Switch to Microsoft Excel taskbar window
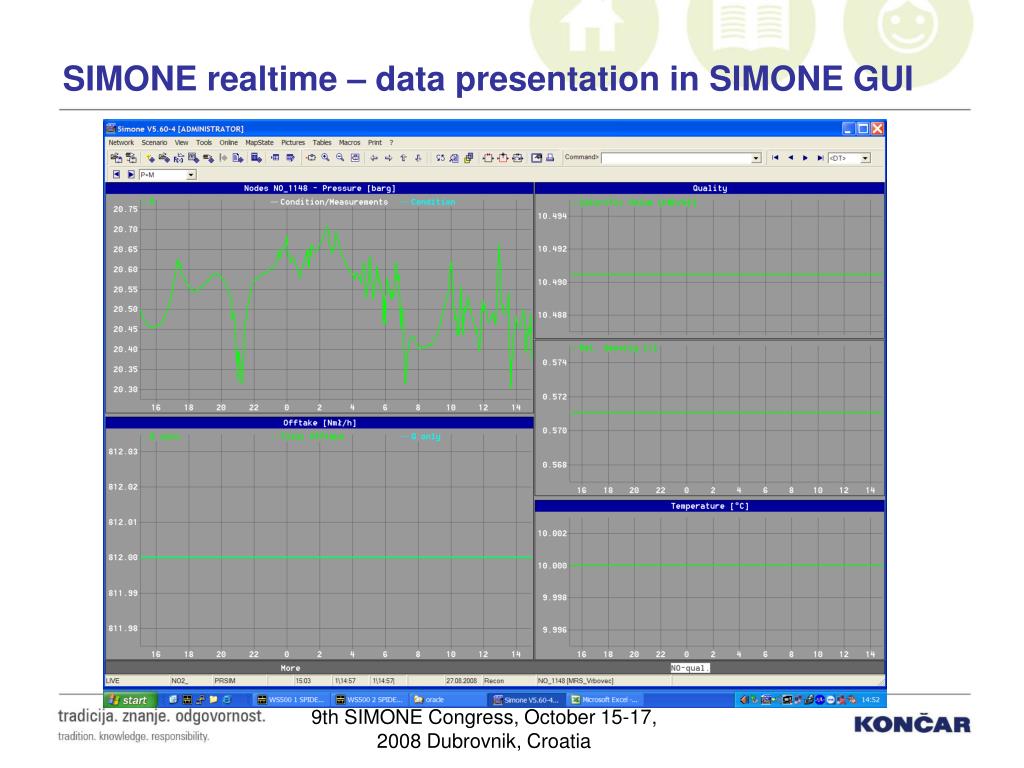1024x768 pixels. [x=605, y=699]
